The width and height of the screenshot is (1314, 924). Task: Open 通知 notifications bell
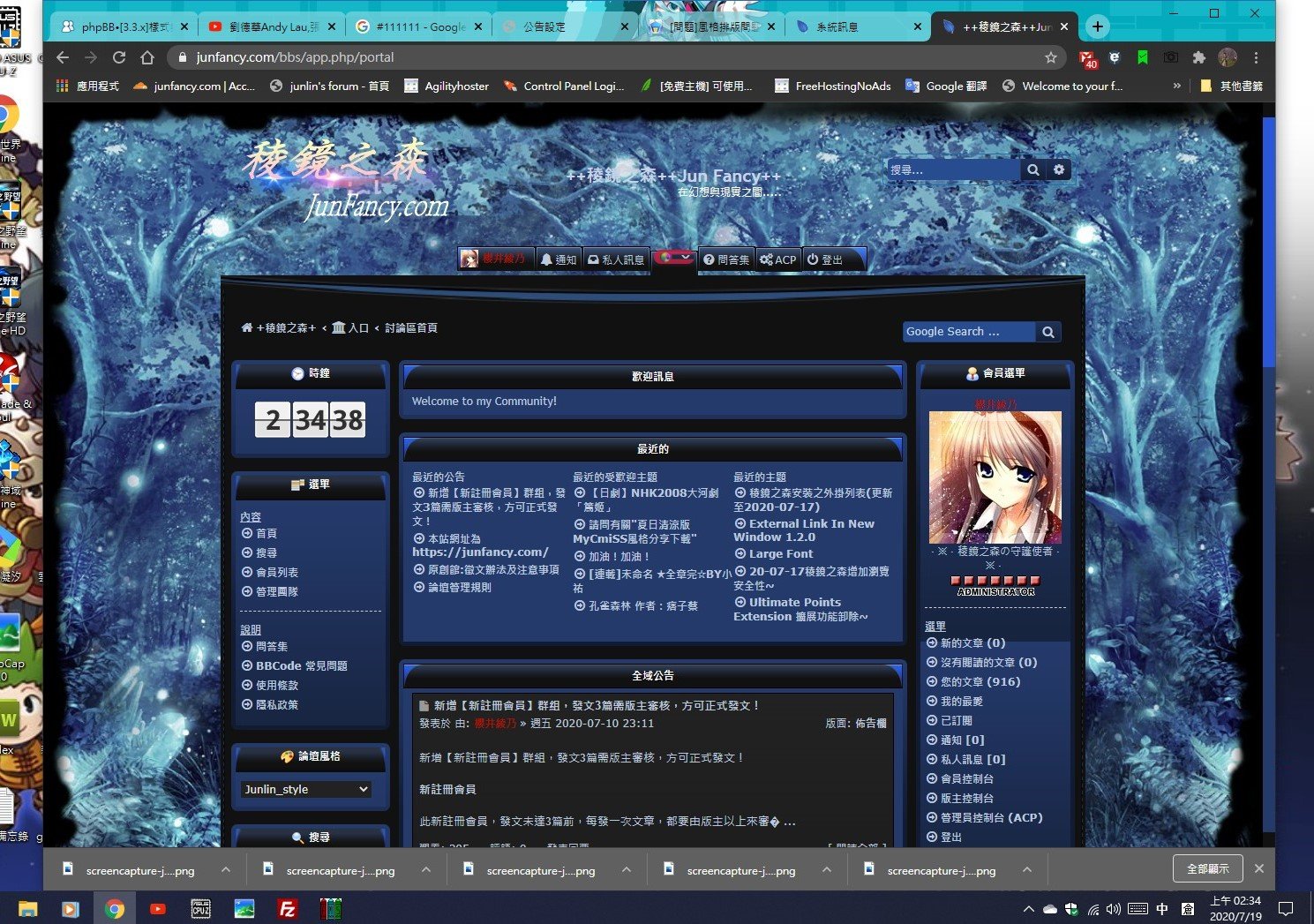[x=559, y=259]
